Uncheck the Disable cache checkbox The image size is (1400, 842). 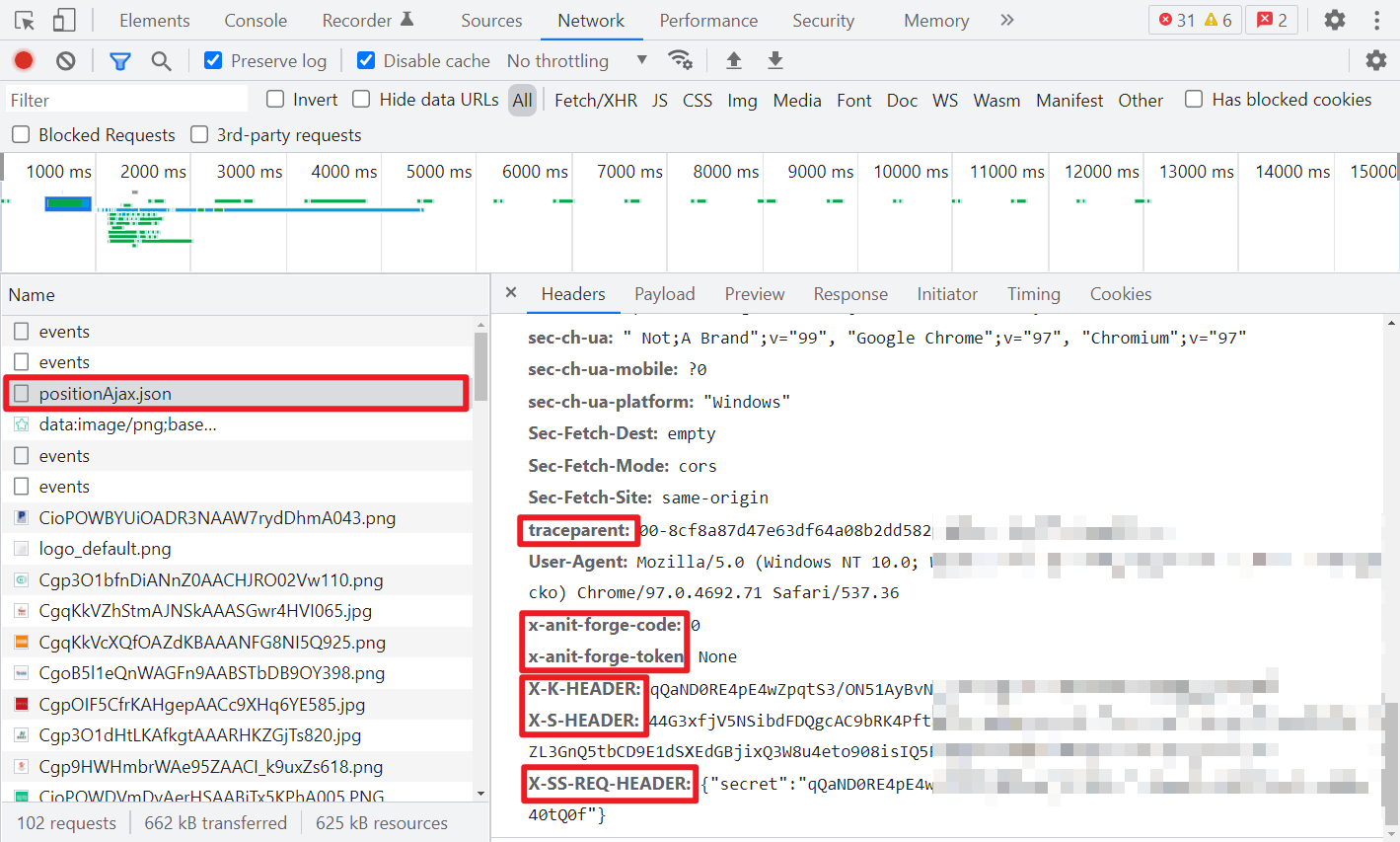pyautogui.click(x=366, y=60)
